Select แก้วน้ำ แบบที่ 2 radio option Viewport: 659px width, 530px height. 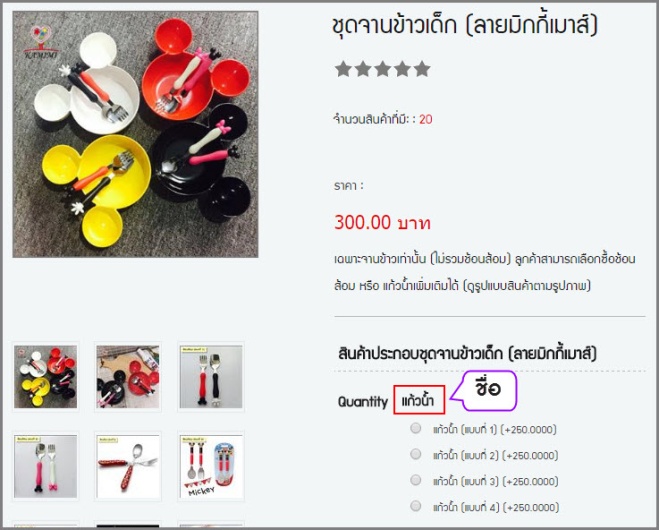pos(416,454)
